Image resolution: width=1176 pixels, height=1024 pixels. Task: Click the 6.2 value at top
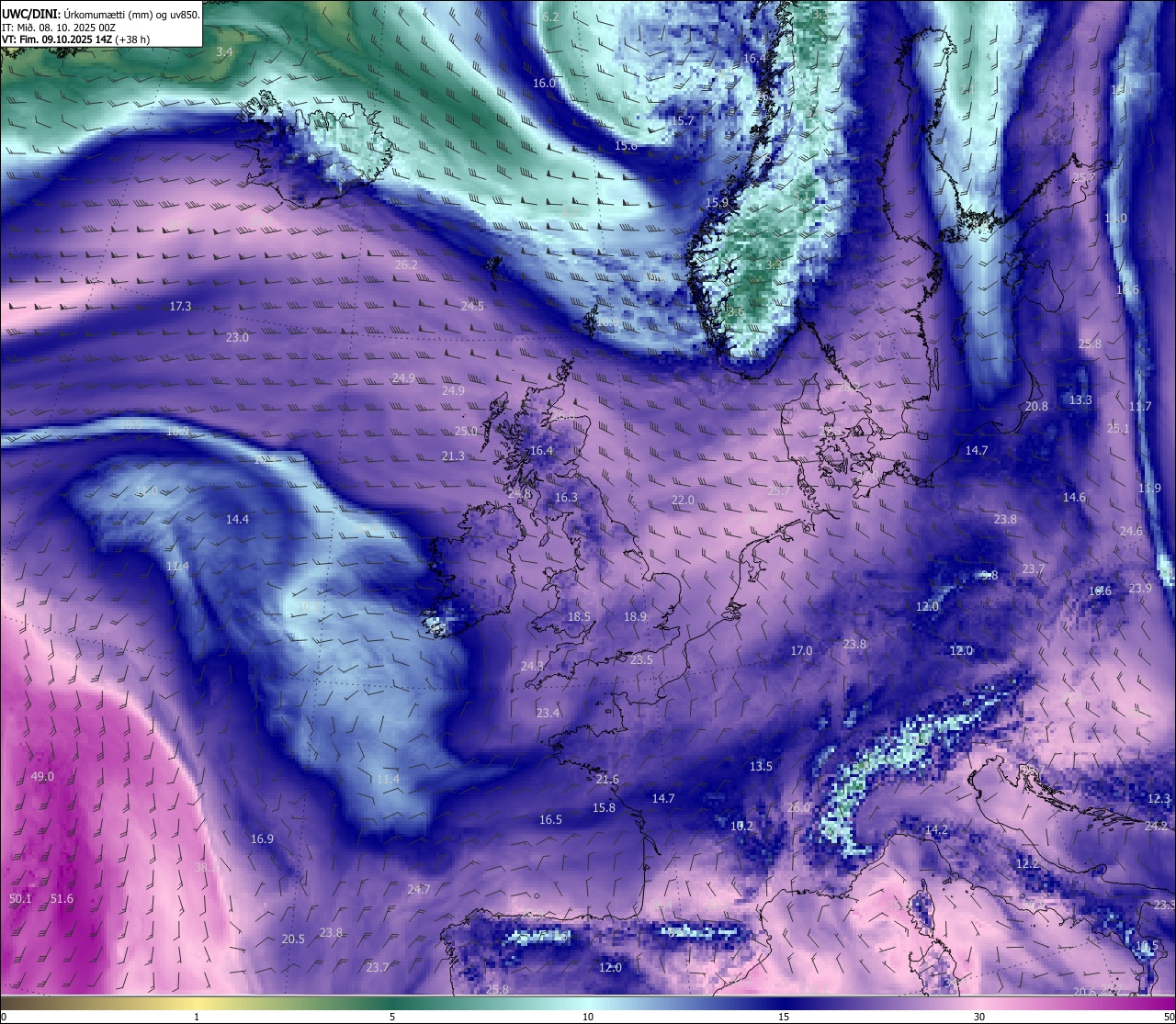coord(550,17)
